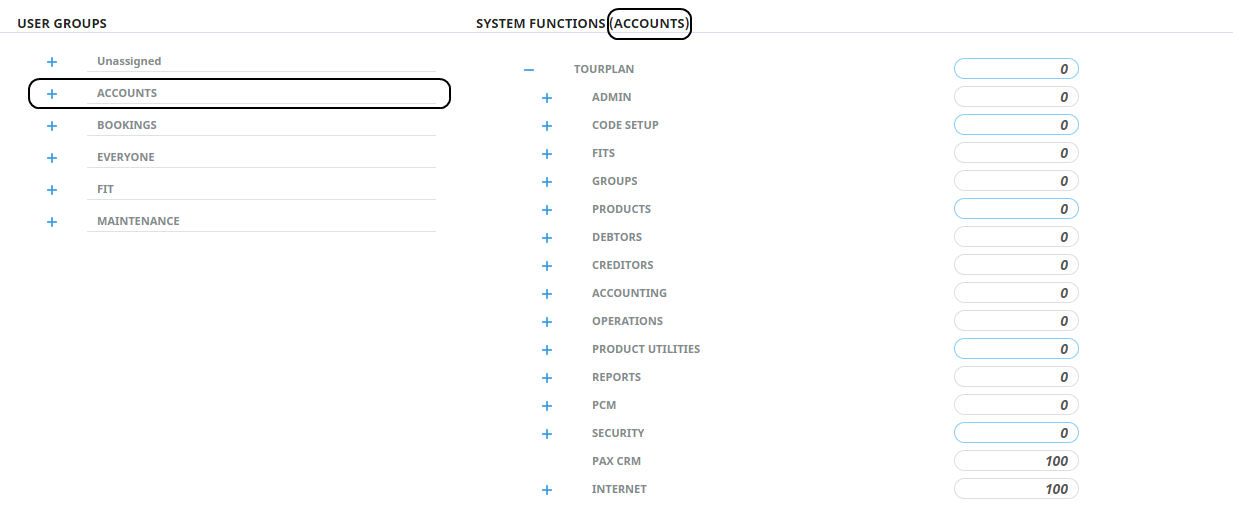Click the CREDITORS access level field
Image resolution: width=1240 pixels, height=522 pixels.
[1016, 265]
